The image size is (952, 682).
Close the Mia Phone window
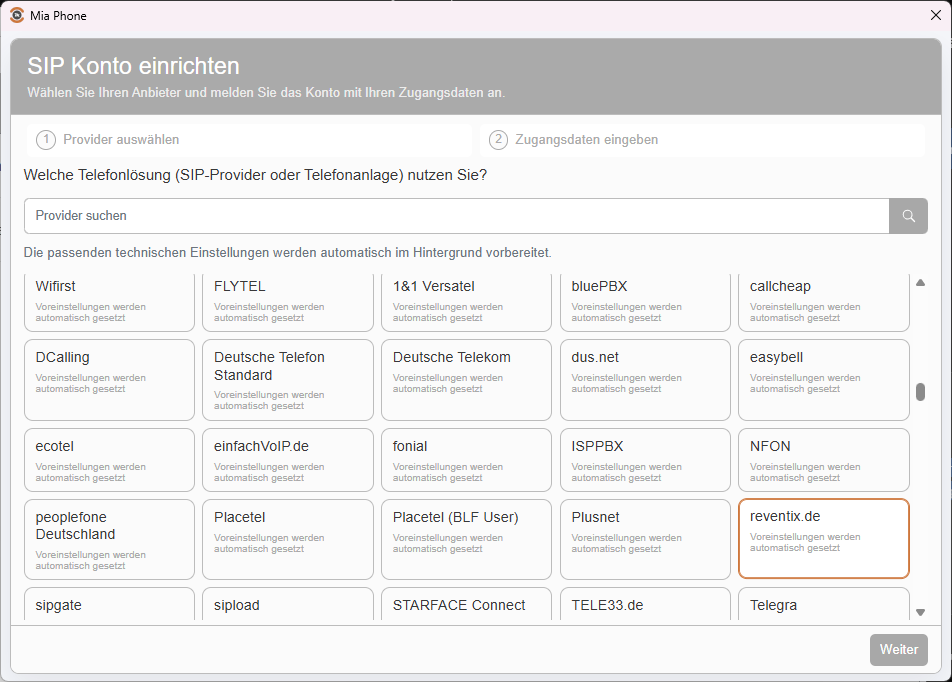pos(936,15)
